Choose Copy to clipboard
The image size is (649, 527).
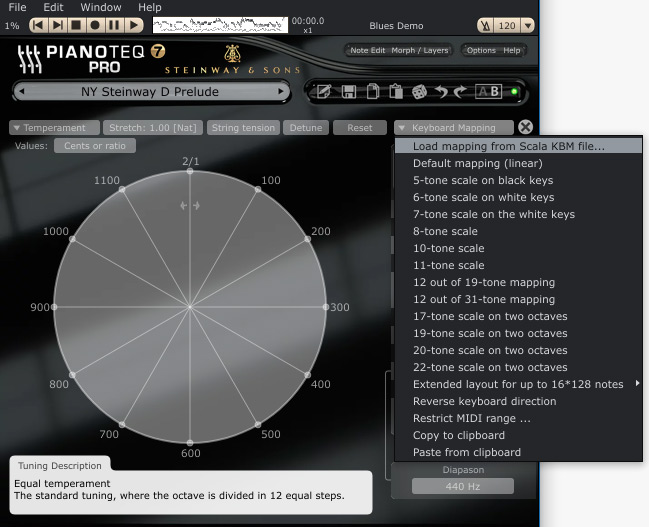[519, 435]
